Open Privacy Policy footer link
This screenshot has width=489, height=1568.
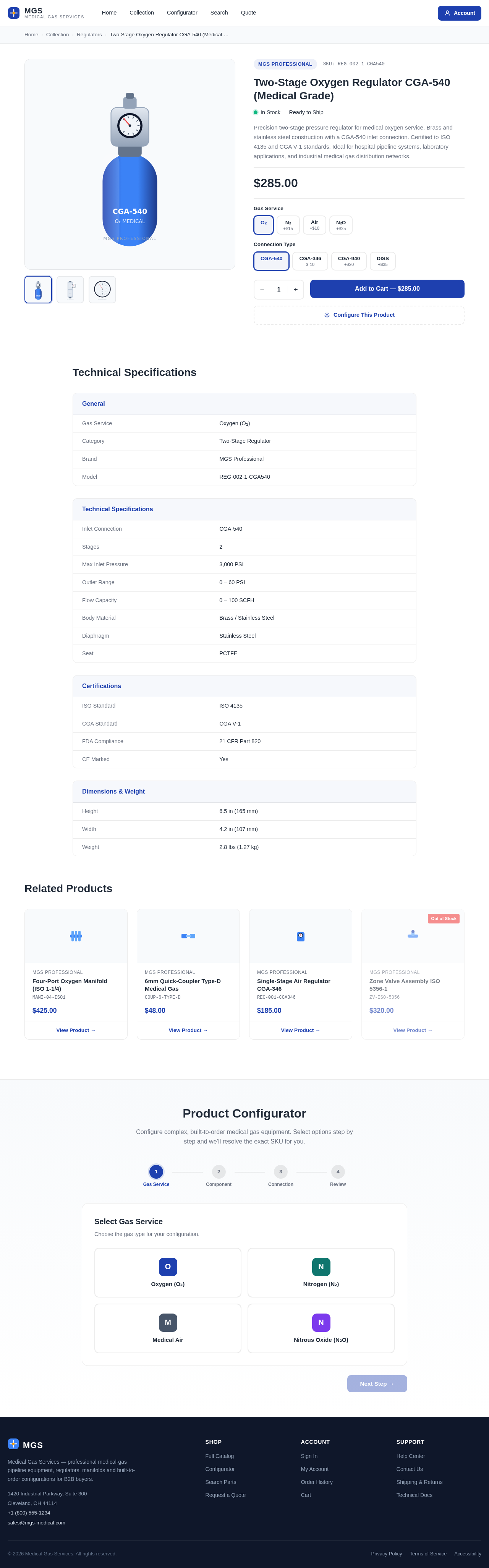pyautogui.click(x=387, y=1553)
